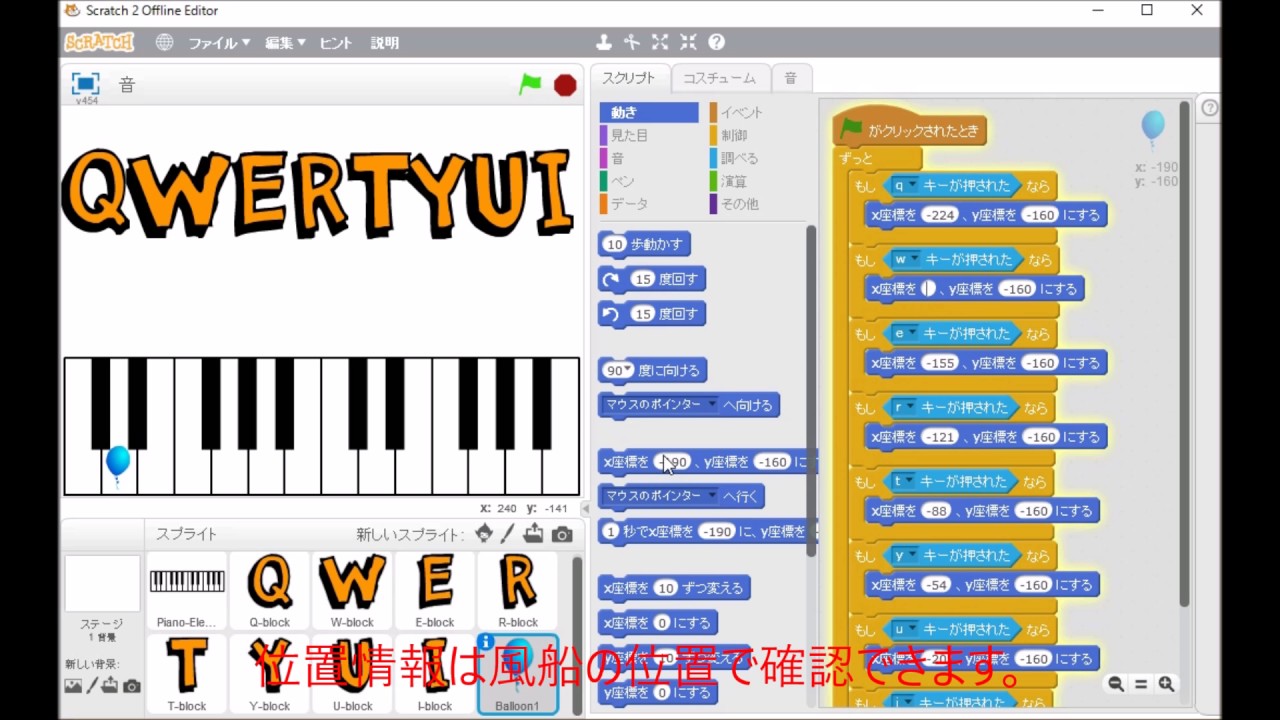The image size is (1280, 720).
Task: Open the e key dropdown in script
Action: click(912, 334)
